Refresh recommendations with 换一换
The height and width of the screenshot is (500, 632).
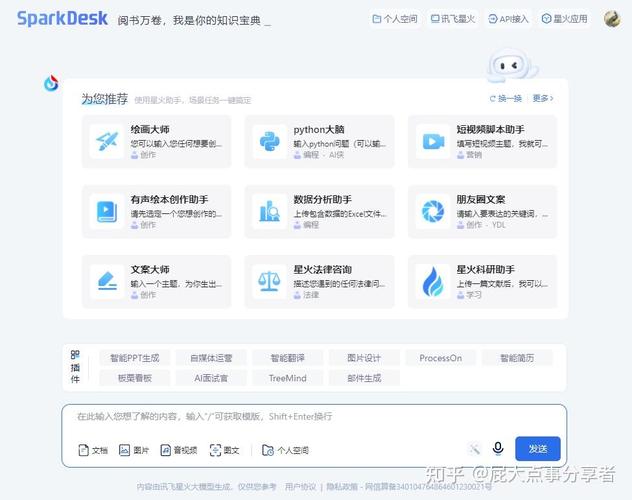click(x=505, y=98)
